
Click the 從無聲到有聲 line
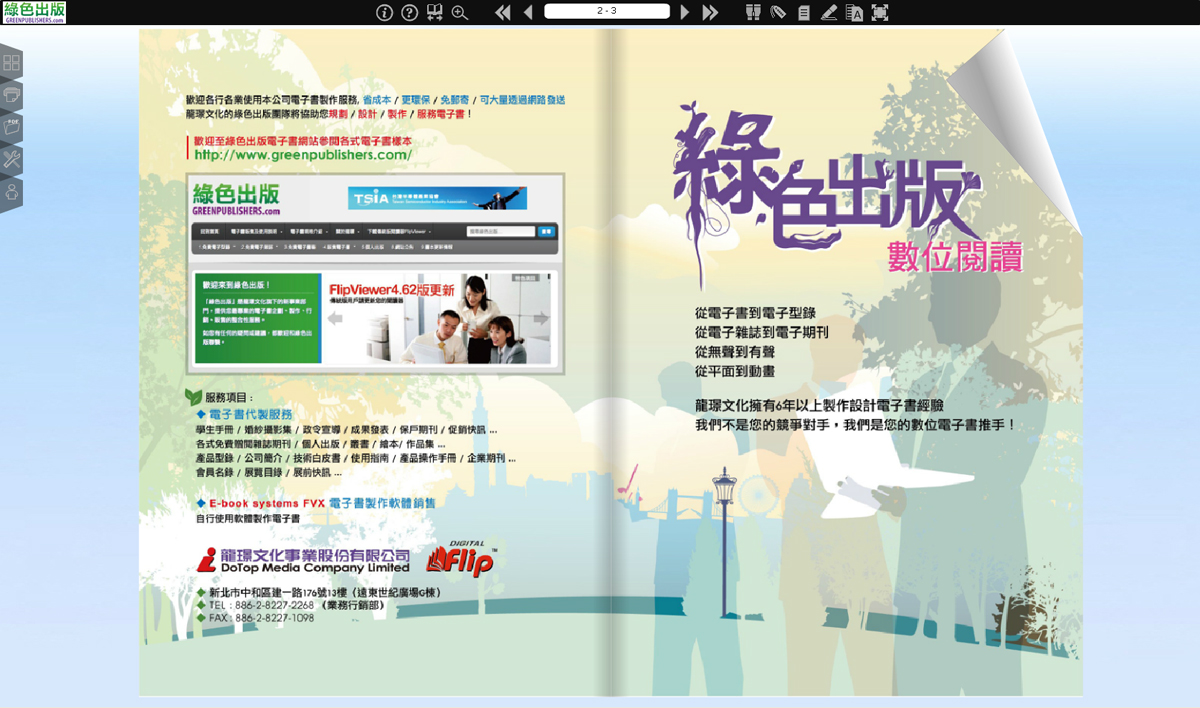735,352
